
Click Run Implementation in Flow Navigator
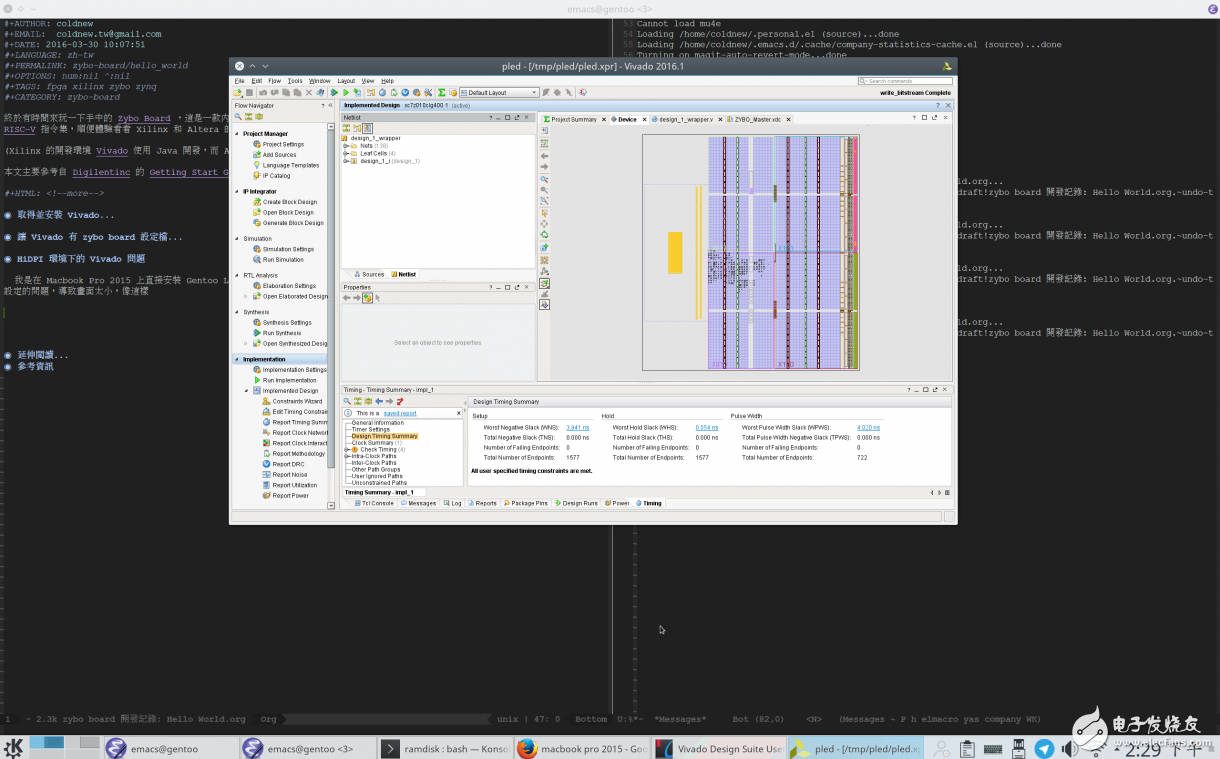pos(289,380)
